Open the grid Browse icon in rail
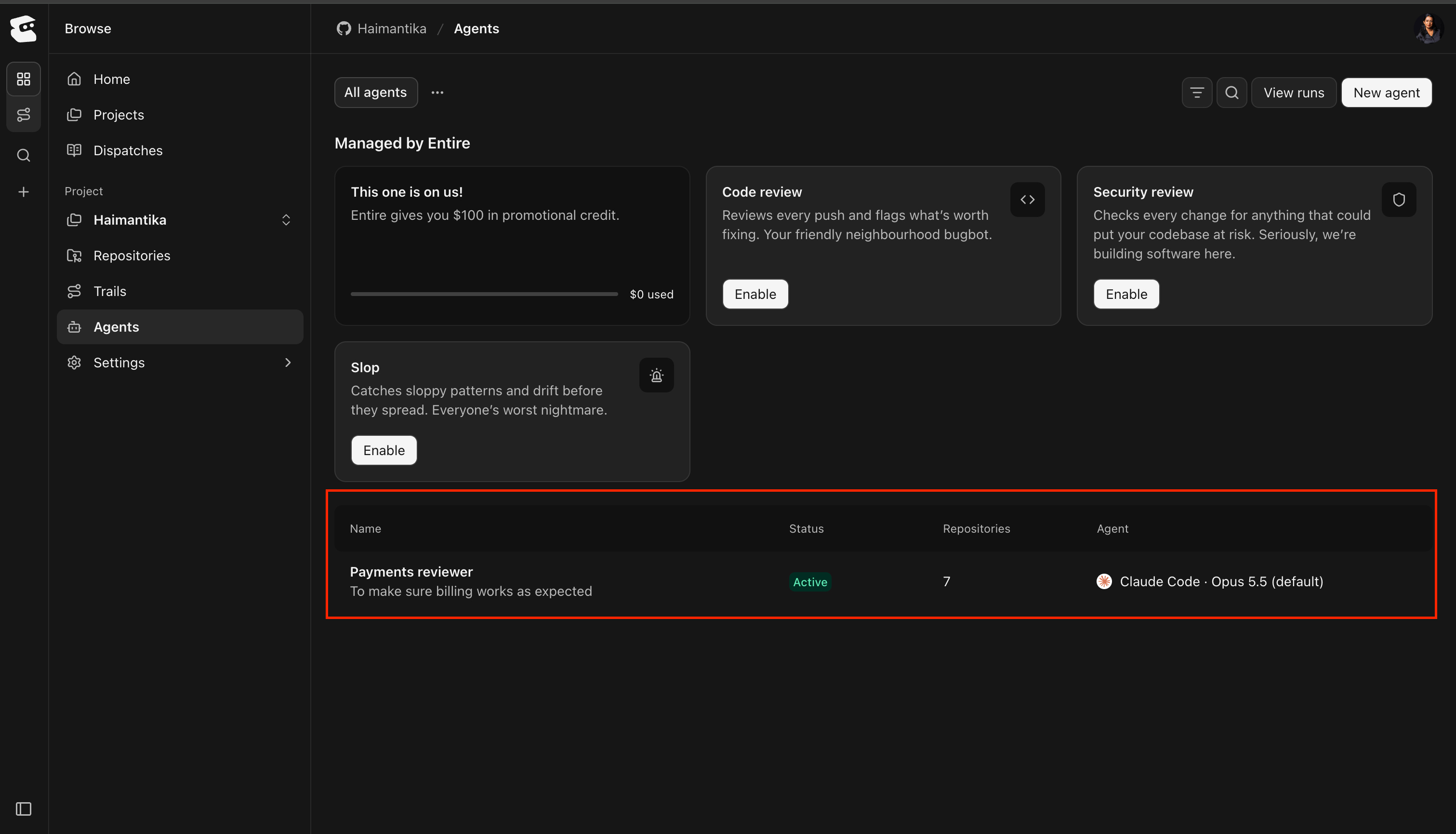 (24, 79)
